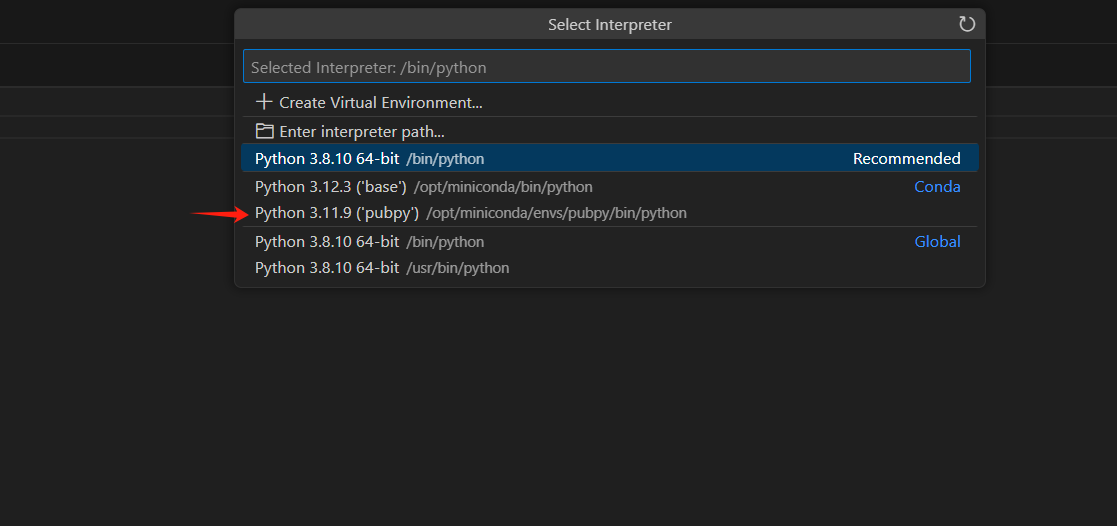Screen dimensions: 1117x526
Task: Pick Python 3.11.9 ('pubpy') interpreter
Action: (x=336, y=213)
